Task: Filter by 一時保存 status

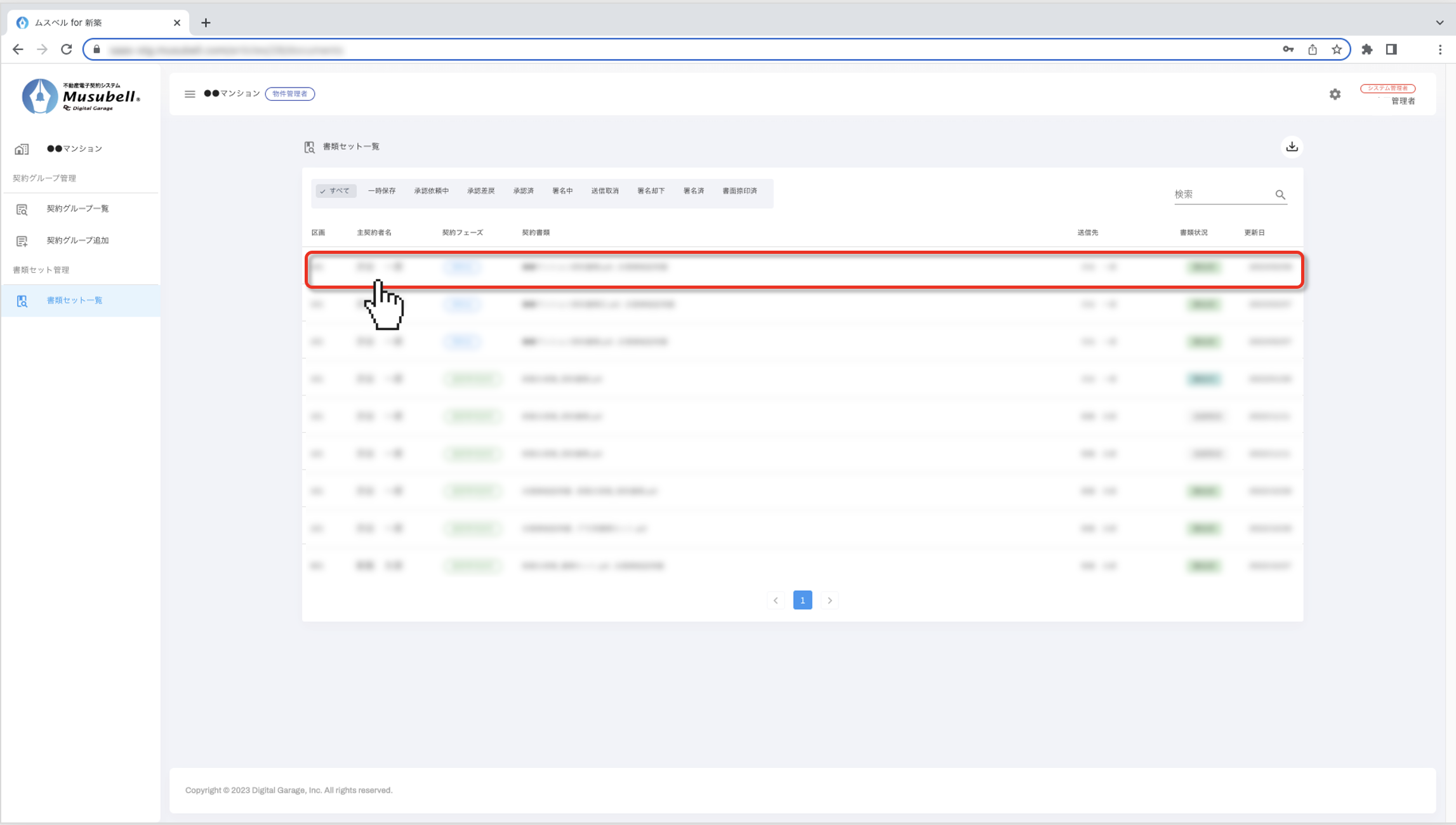Action: 381,191
